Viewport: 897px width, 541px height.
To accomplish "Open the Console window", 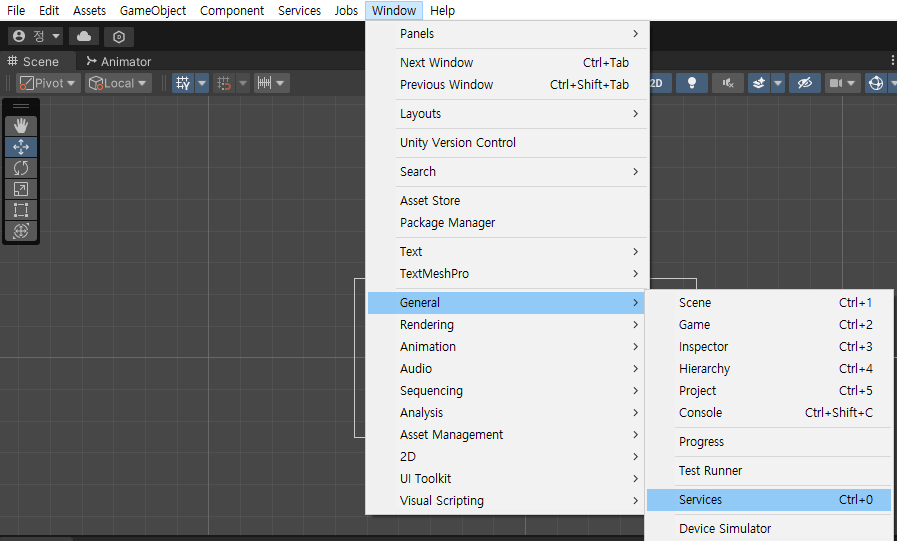I will [769, 413].
